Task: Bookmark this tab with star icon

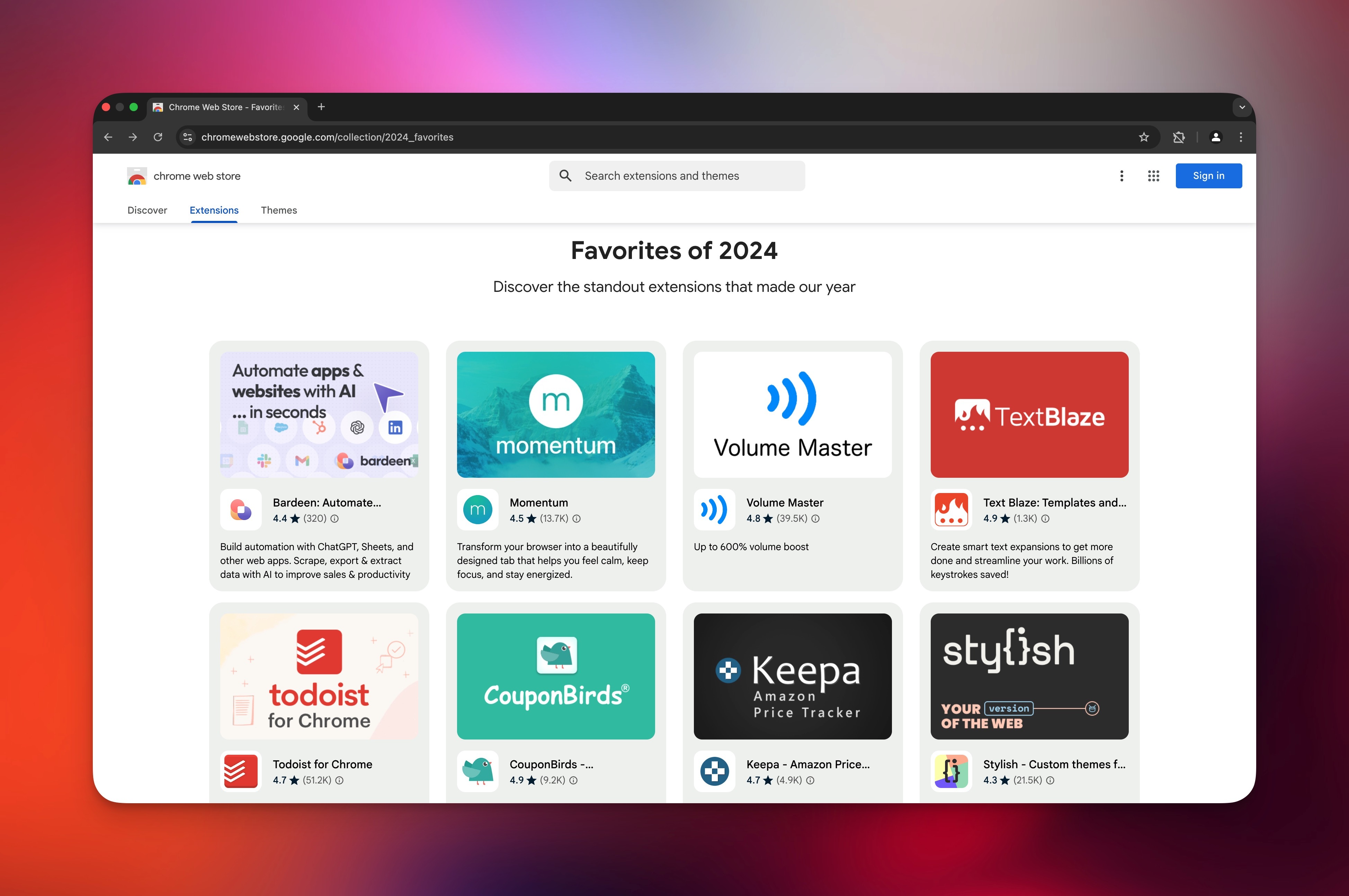Action: 1144,137
